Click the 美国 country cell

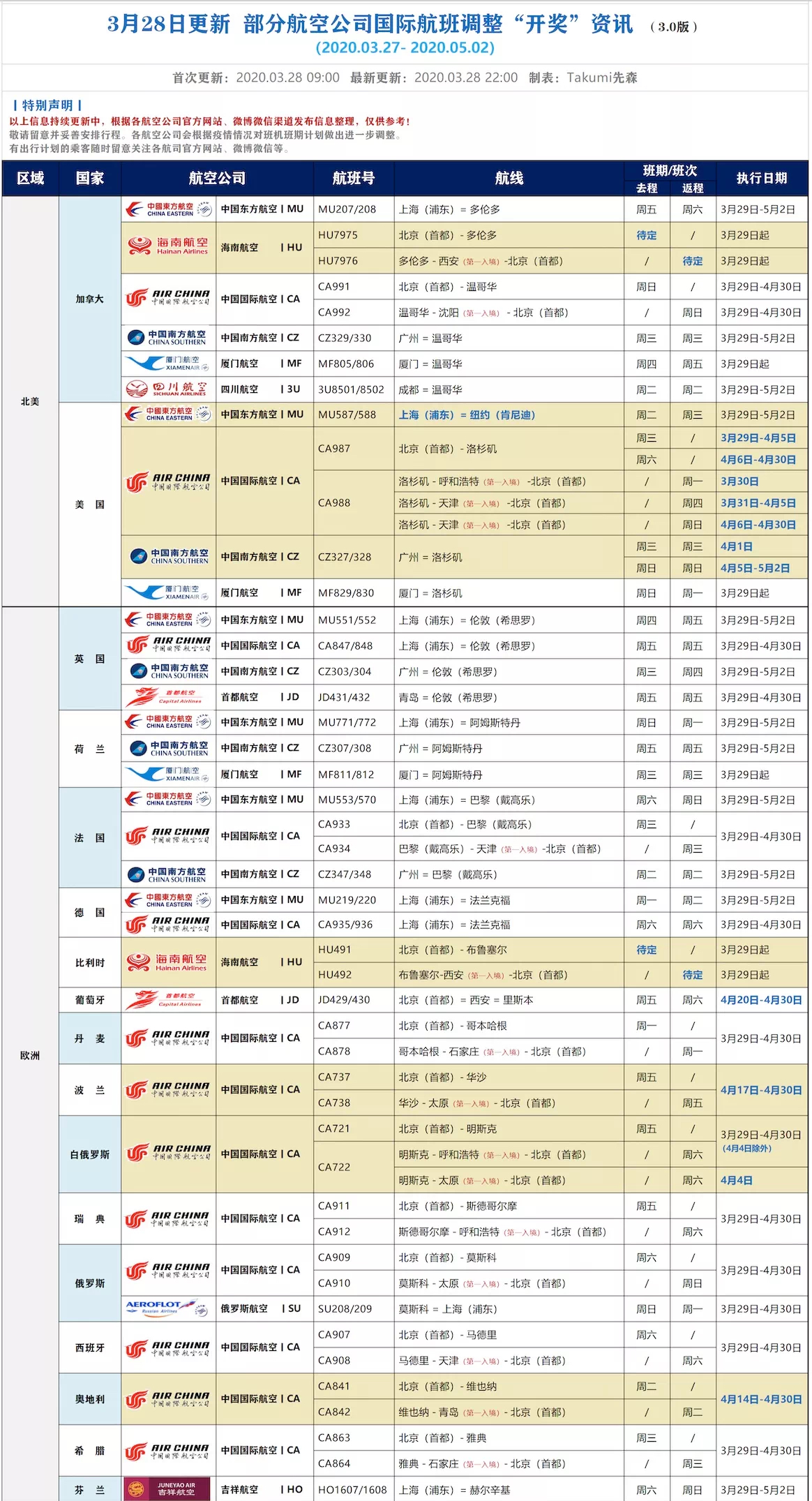point(90,505)
